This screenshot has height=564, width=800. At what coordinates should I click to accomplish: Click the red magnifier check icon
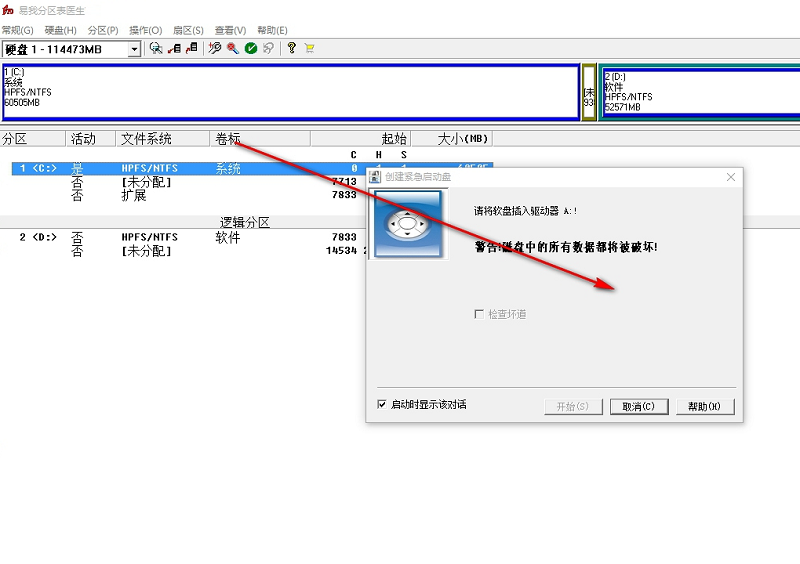tap(233, 48)
